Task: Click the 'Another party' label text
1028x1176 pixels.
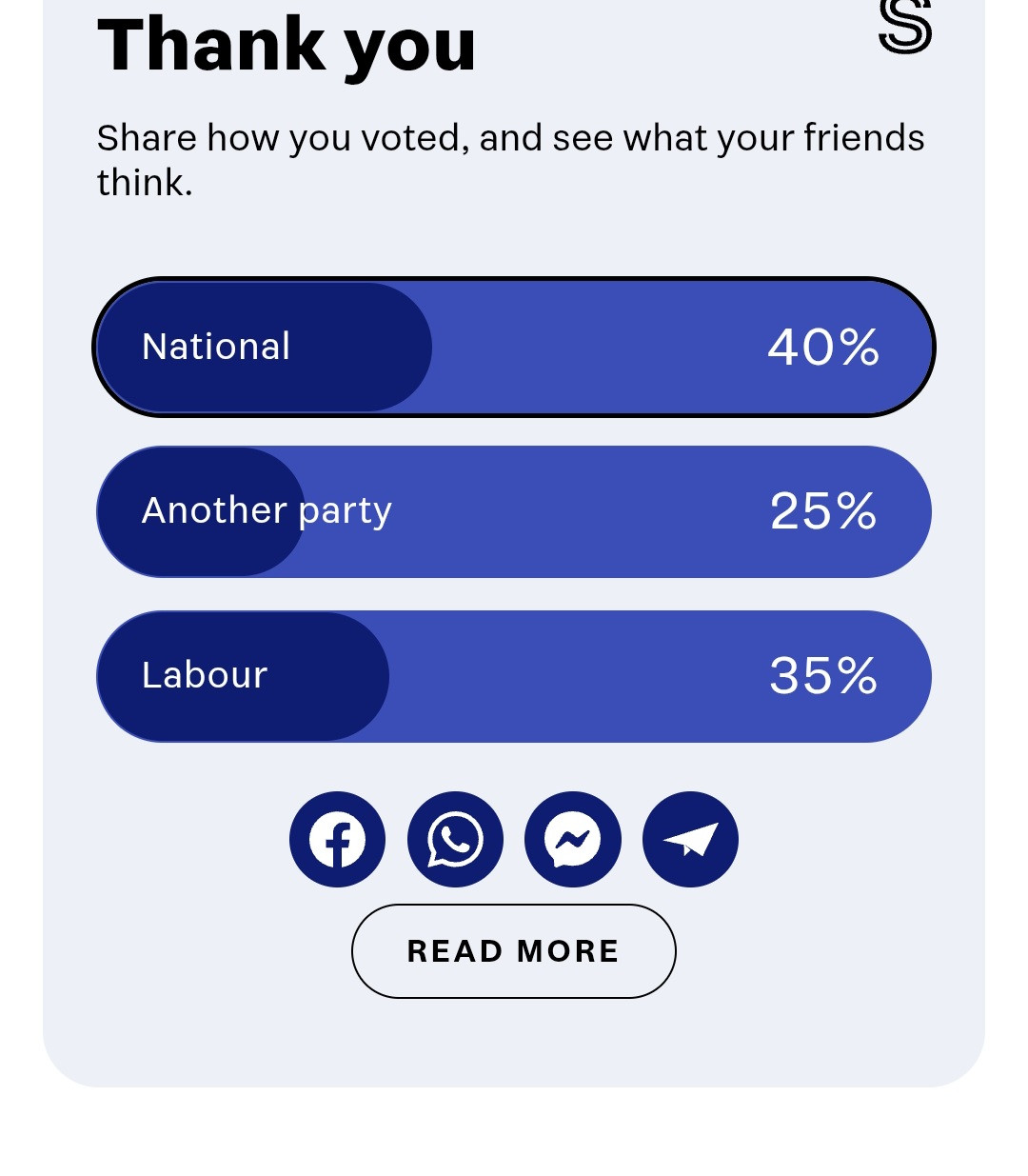Action: [x=267, y=511]
